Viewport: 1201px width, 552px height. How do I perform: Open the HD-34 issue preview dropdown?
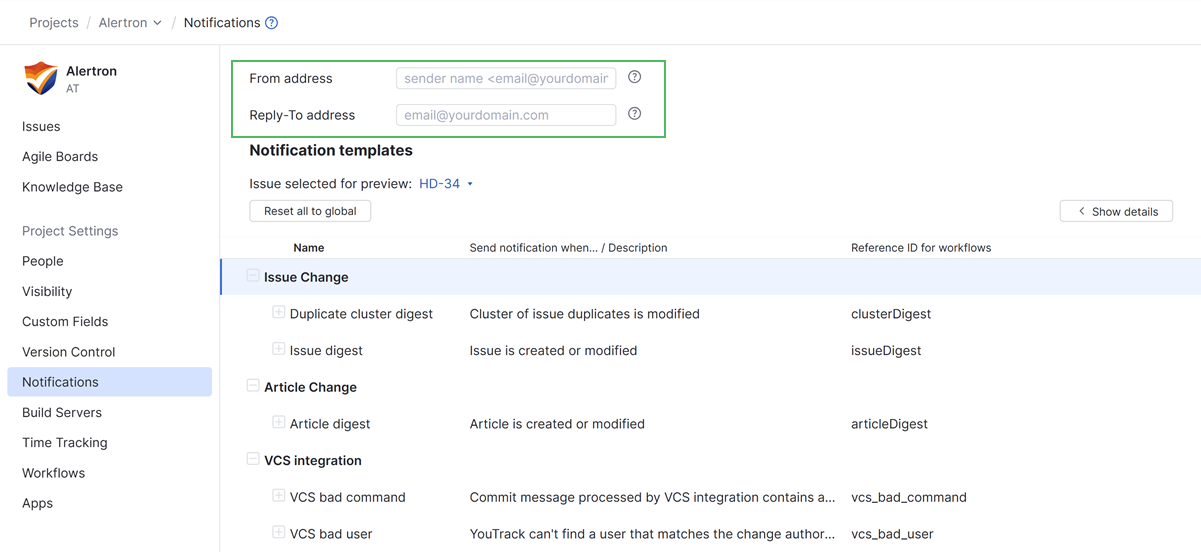(x=446, y=184)
